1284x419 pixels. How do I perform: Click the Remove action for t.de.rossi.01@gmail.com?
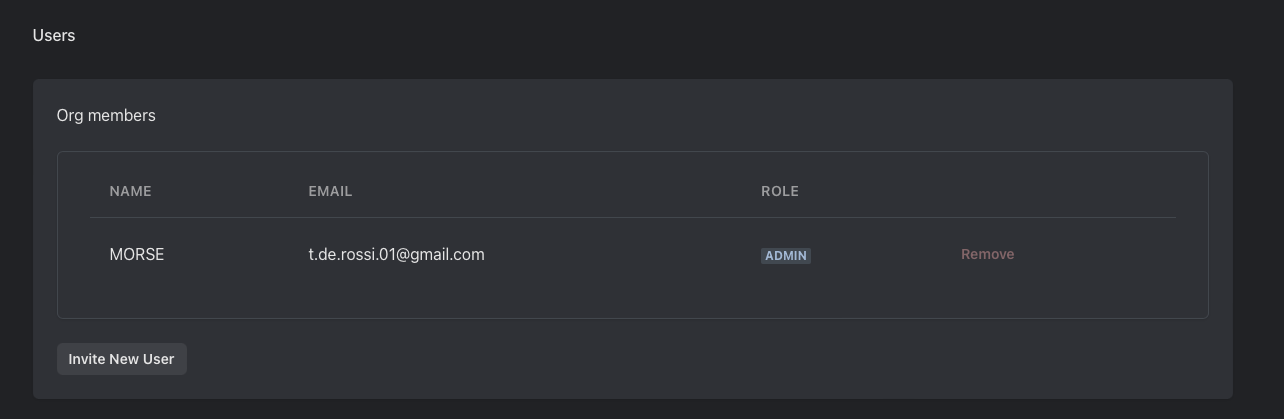tap(987, 254)
